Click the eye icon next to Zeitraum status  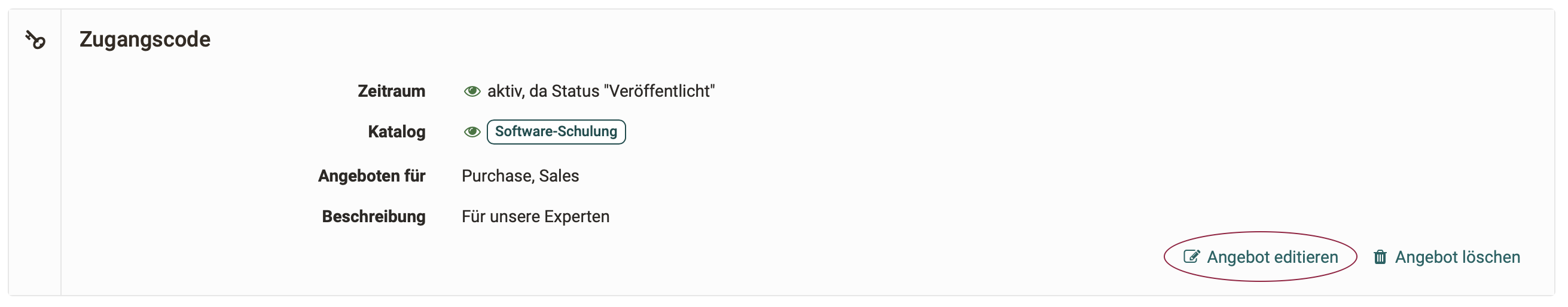472,91
